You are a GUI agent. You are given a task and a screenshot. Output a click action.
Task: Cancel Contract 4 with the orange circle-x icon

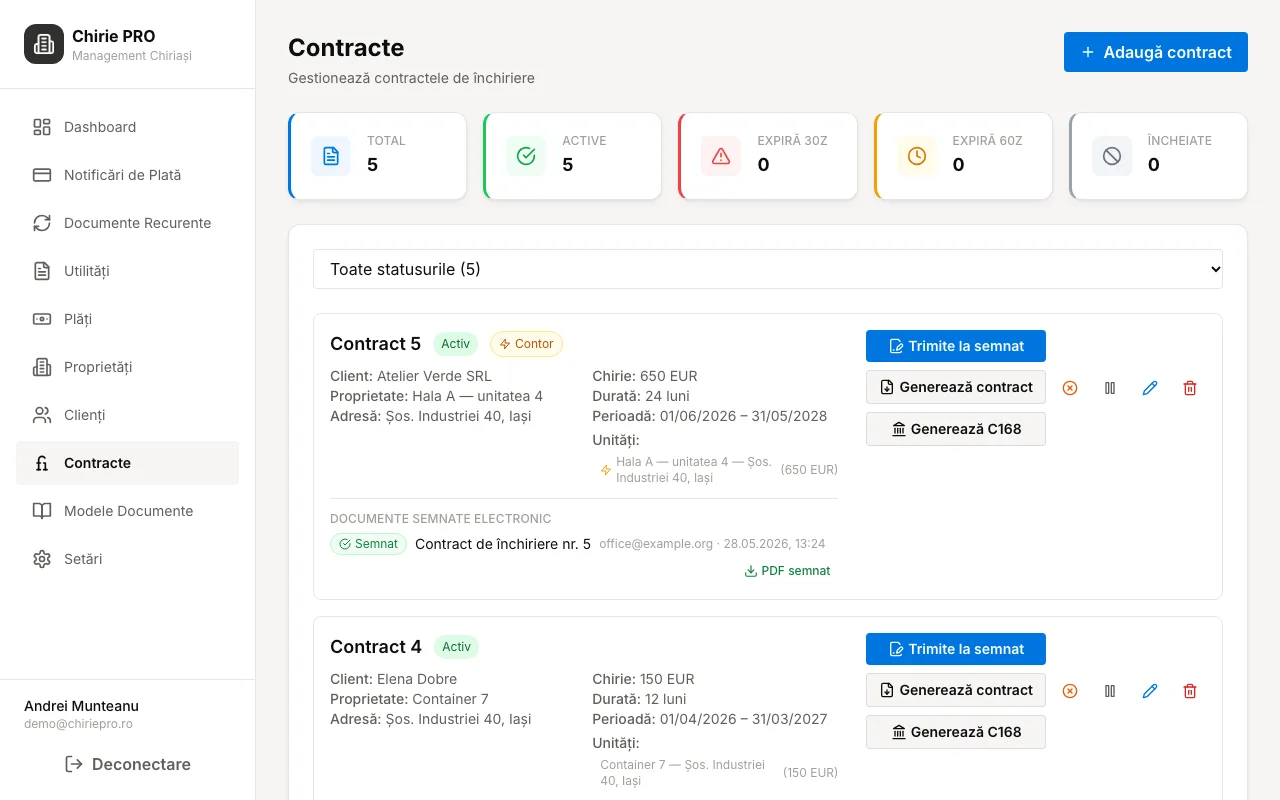coord(1070,691)
